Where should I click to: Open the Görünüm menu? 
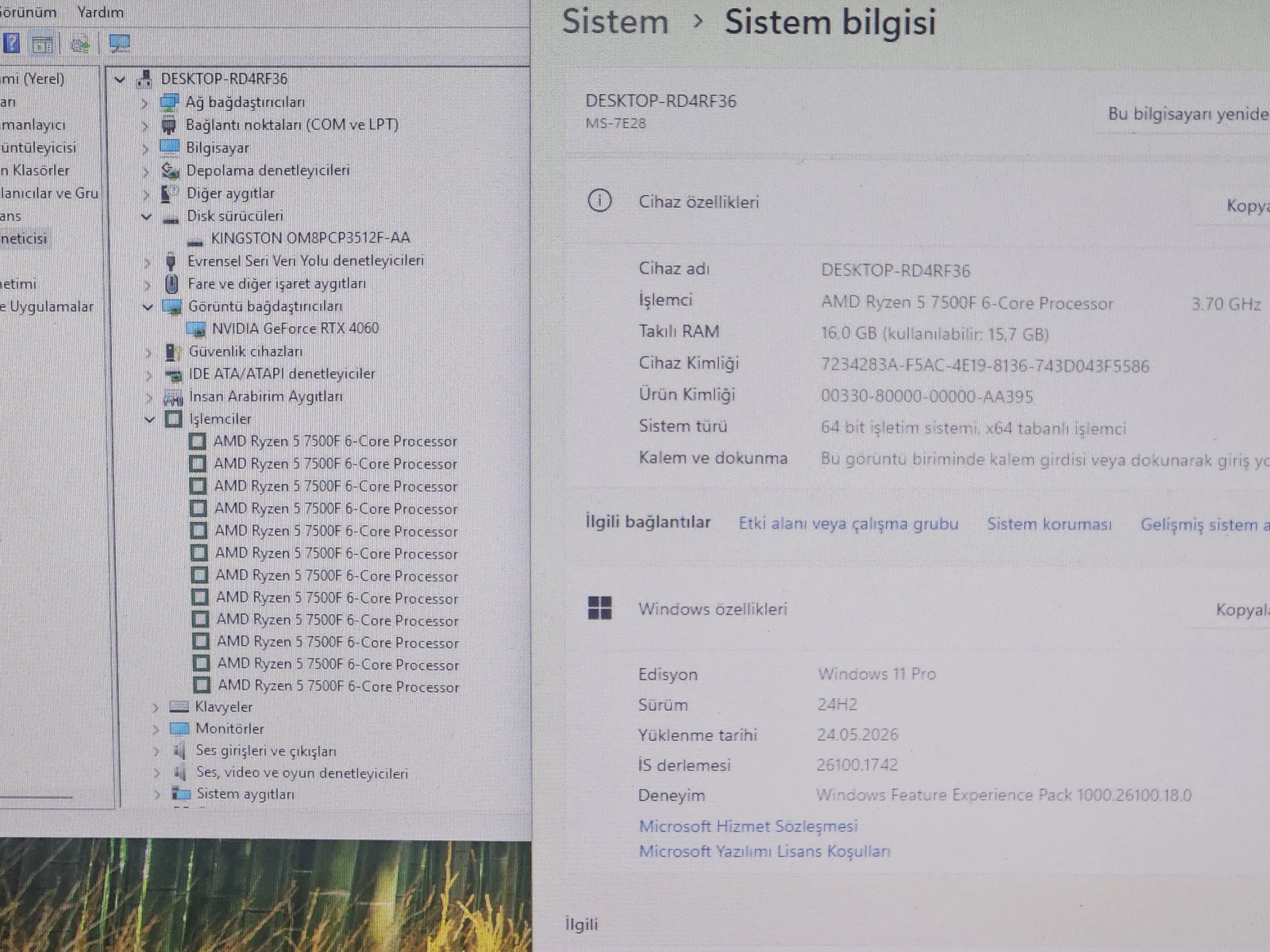pyautogui.click(x=27, y=12)
